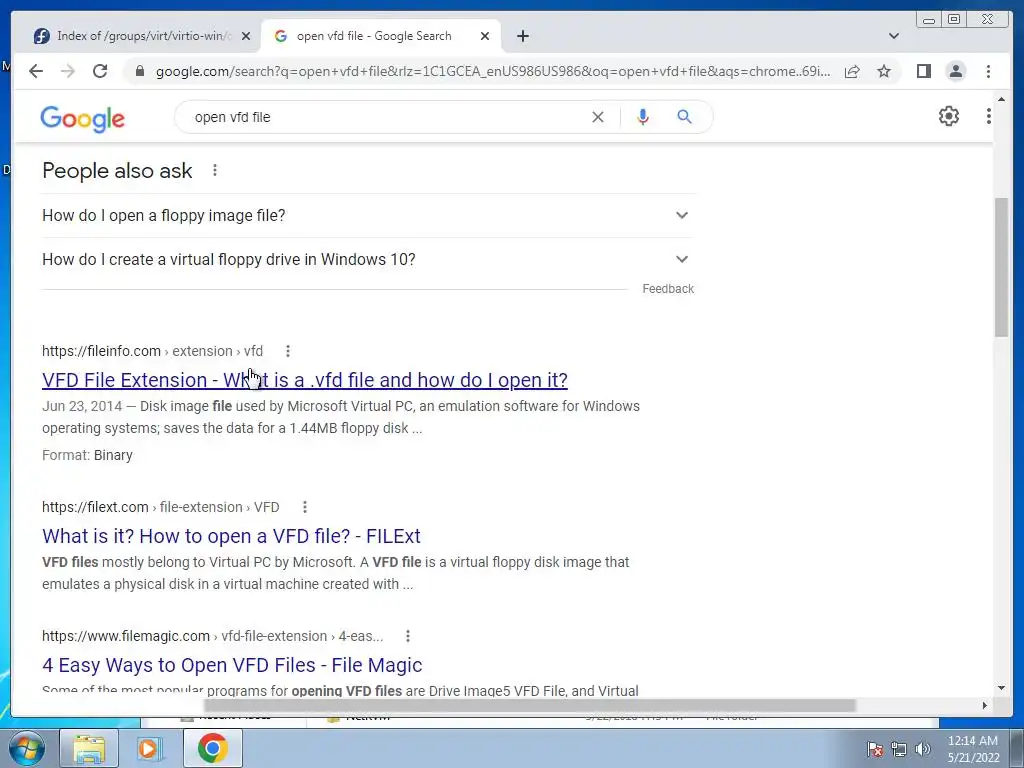Click the Feedback link
This screenshot has height=768, width=1024.
(x=668, y=289)
